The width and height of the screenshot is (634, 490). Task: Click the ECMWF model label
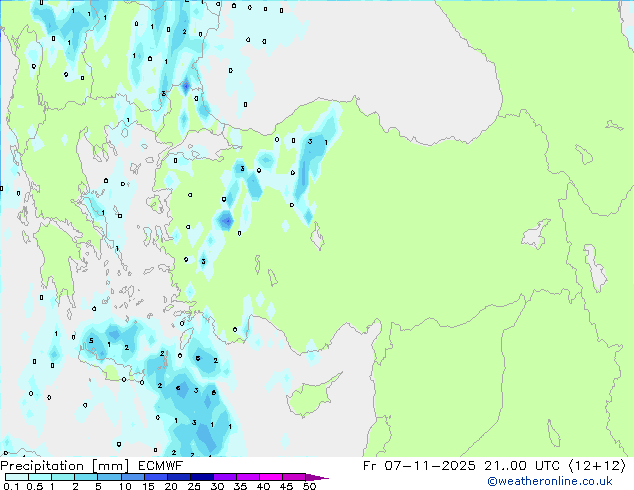tap(160, 466)
